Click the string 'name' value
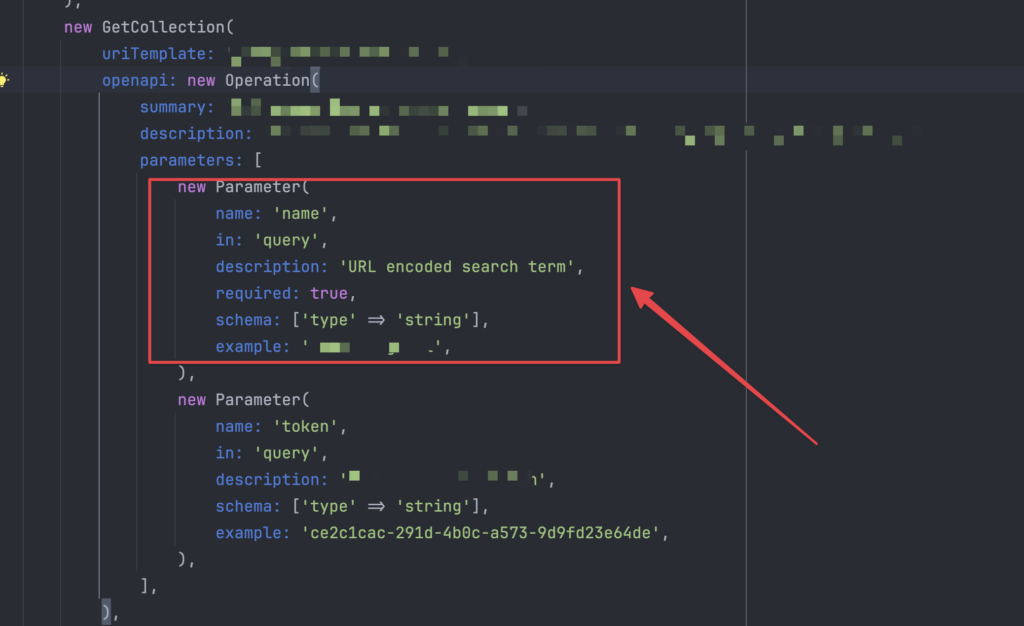1024x626 pixels. [x=300, y=213]
